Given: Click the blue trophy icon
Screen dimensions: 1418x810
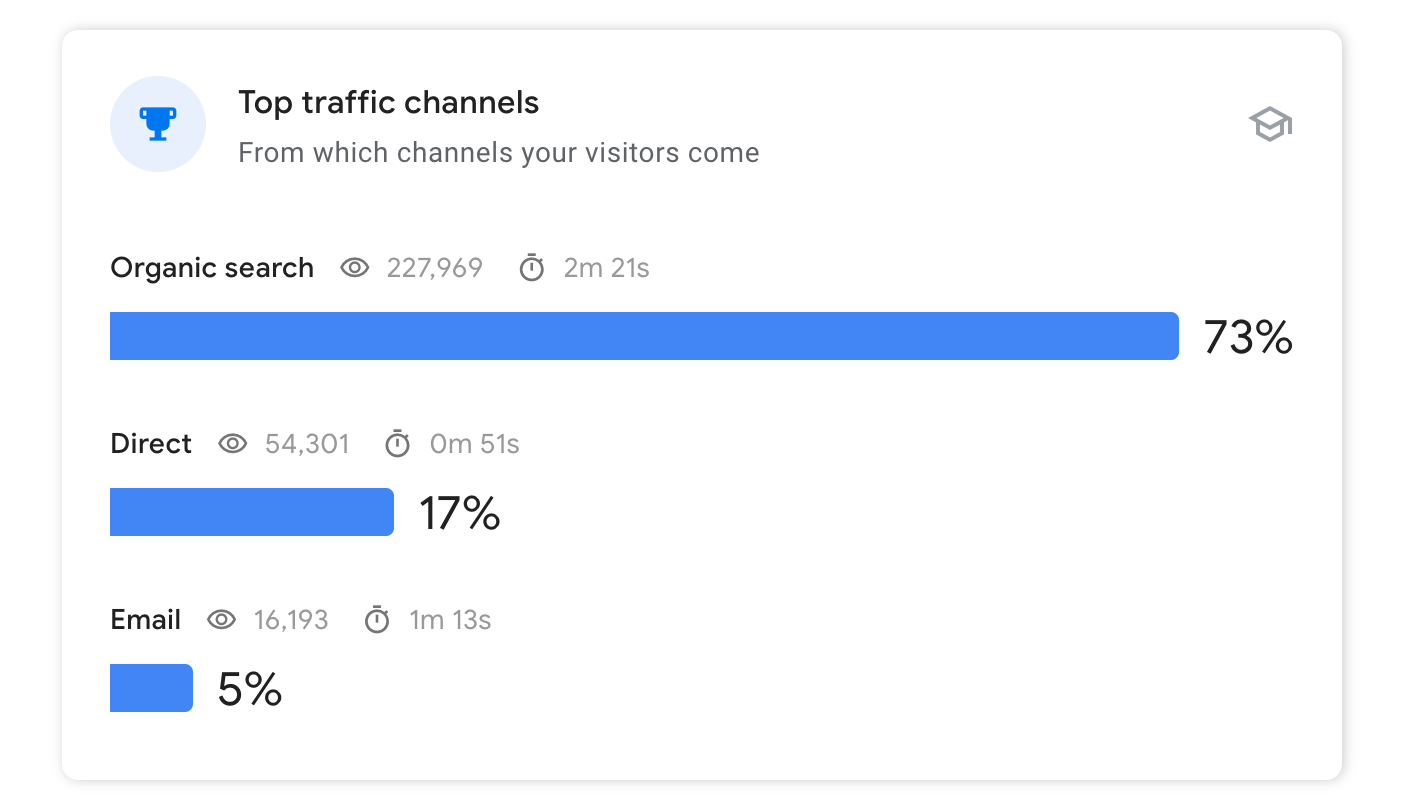Looking at the screenshot, I should (158, 124).
